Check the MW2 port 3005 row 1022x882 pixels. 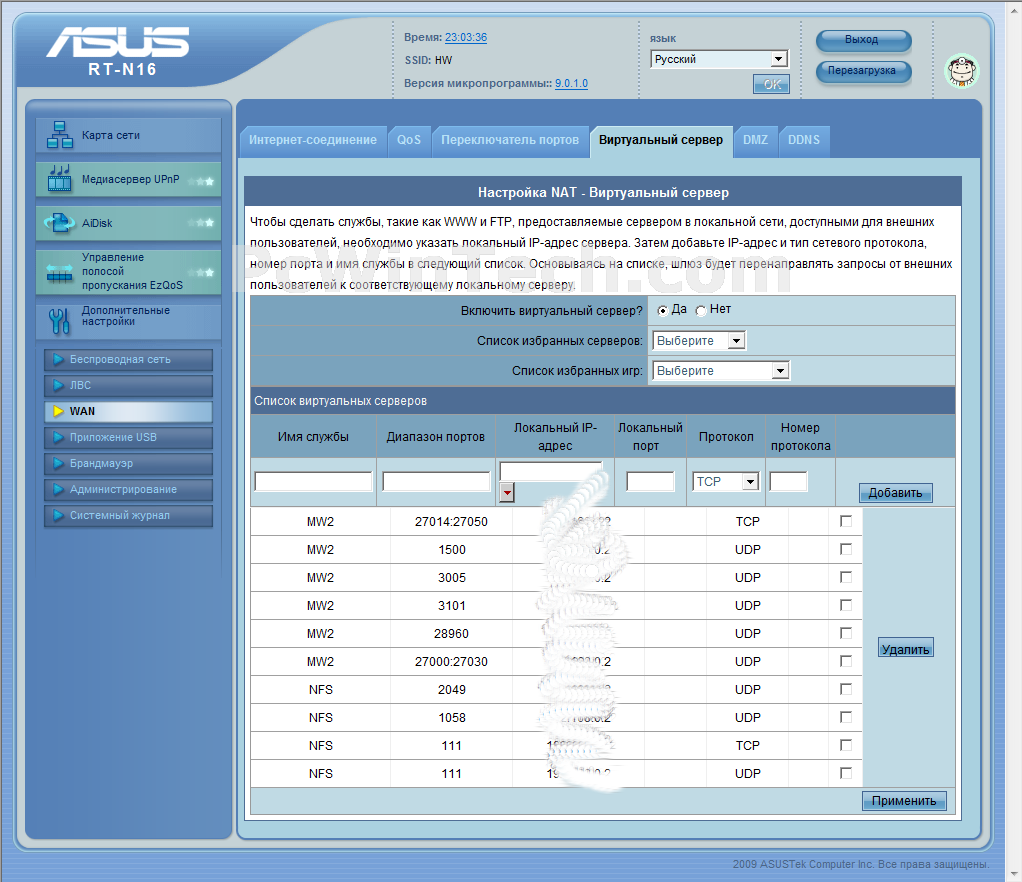click(x=846, y=577)
